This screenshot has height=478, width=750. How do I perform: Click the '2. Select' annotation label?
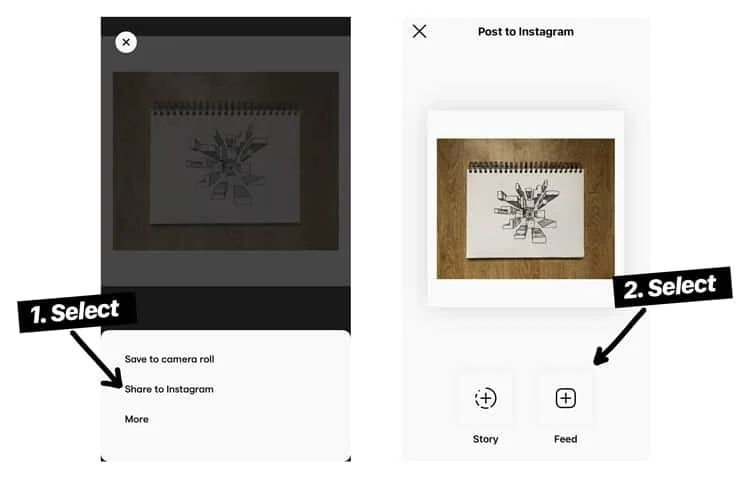click(672, 287)
